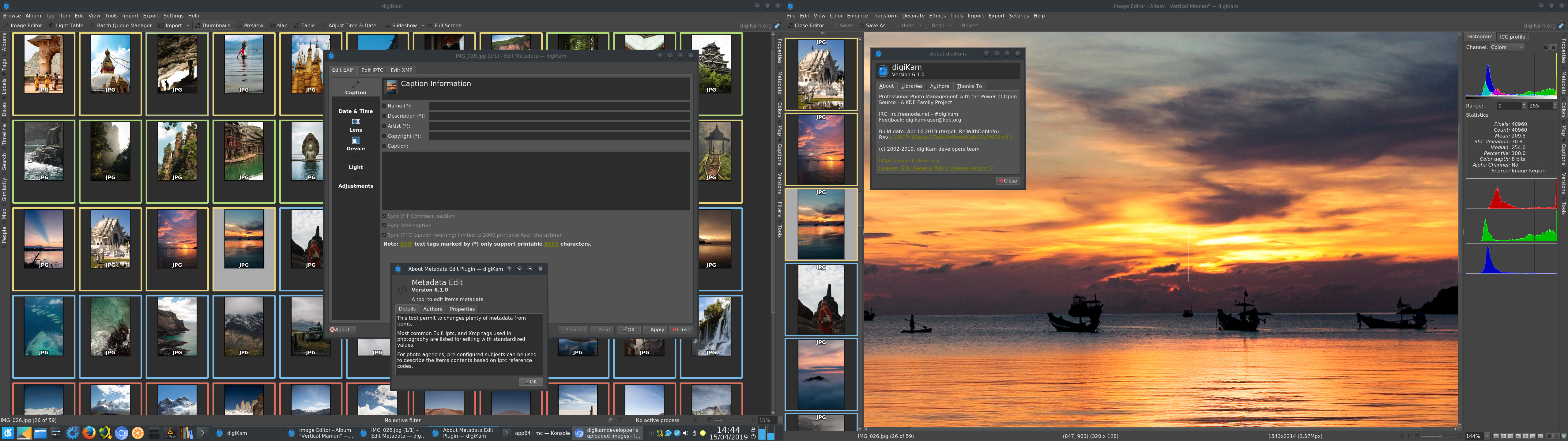The image size is (1568, 441).
Task: Enable the Caption checkbox
Action: (384, 146)
